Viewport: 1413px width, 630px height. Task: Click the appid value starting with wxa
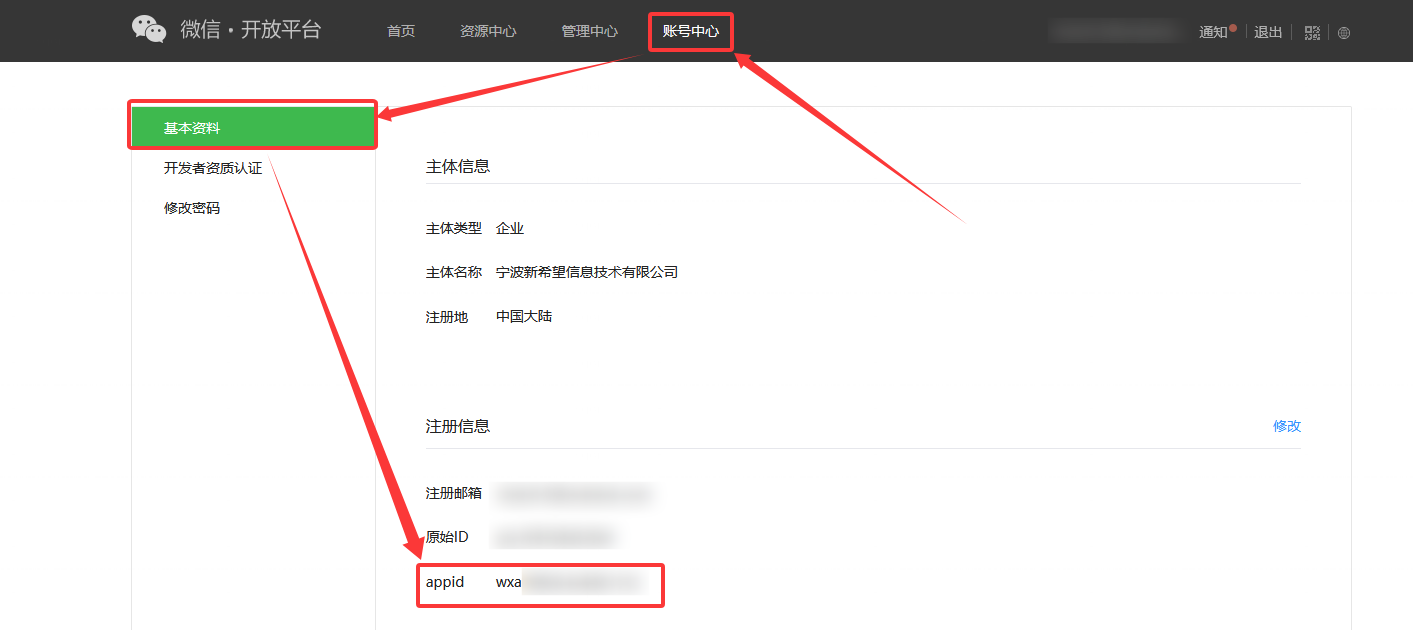568,582
